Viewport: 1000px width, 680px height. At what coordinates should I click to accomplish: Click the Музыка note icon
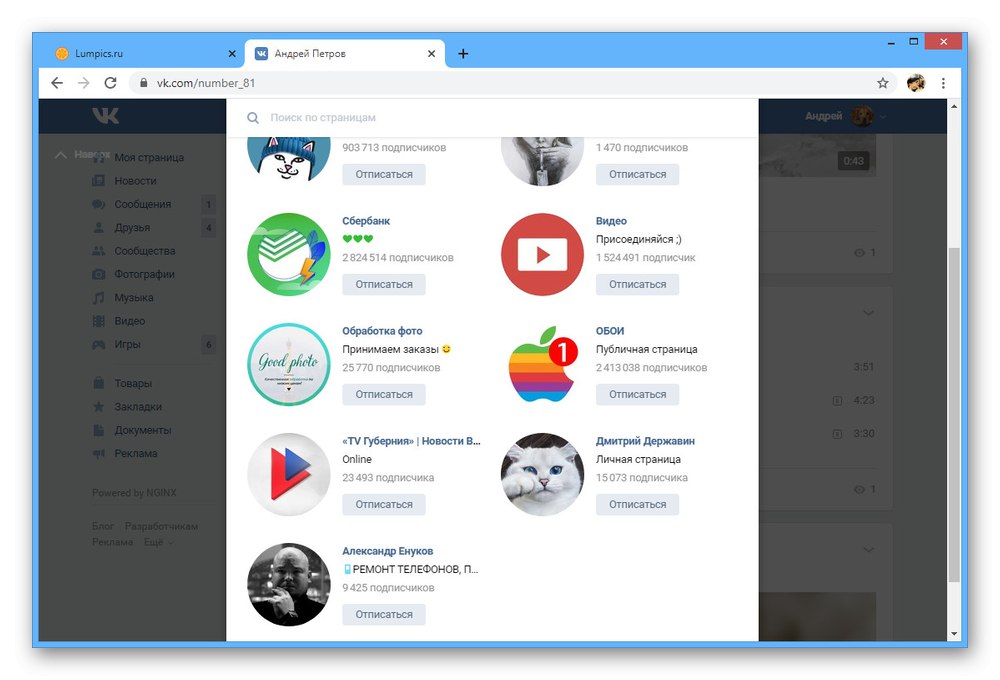tap(99, 298)
